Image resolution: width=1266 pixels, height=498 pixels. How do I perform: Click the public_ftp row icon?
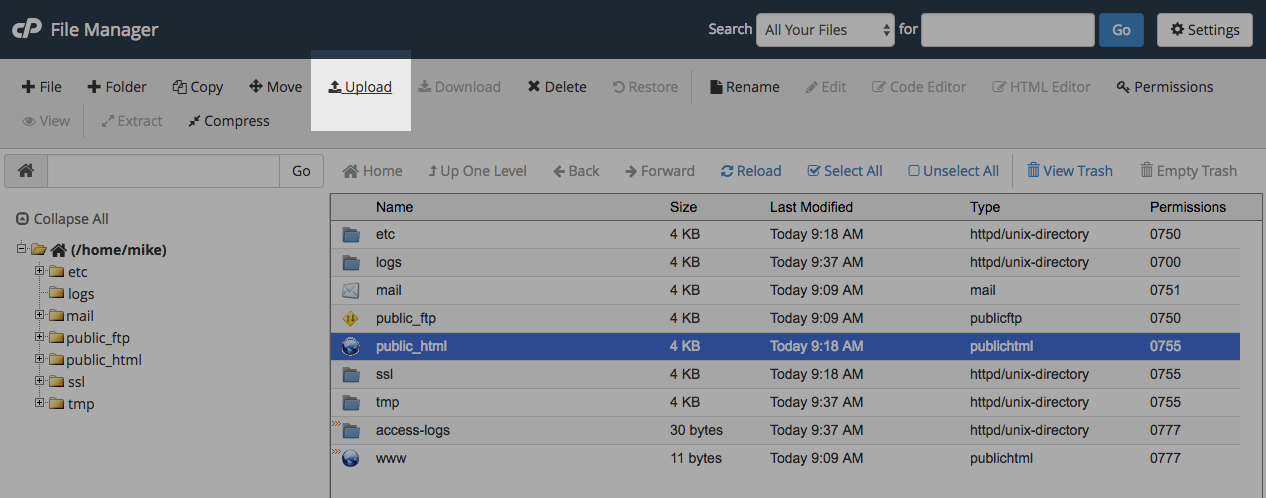tap(350, 319)
